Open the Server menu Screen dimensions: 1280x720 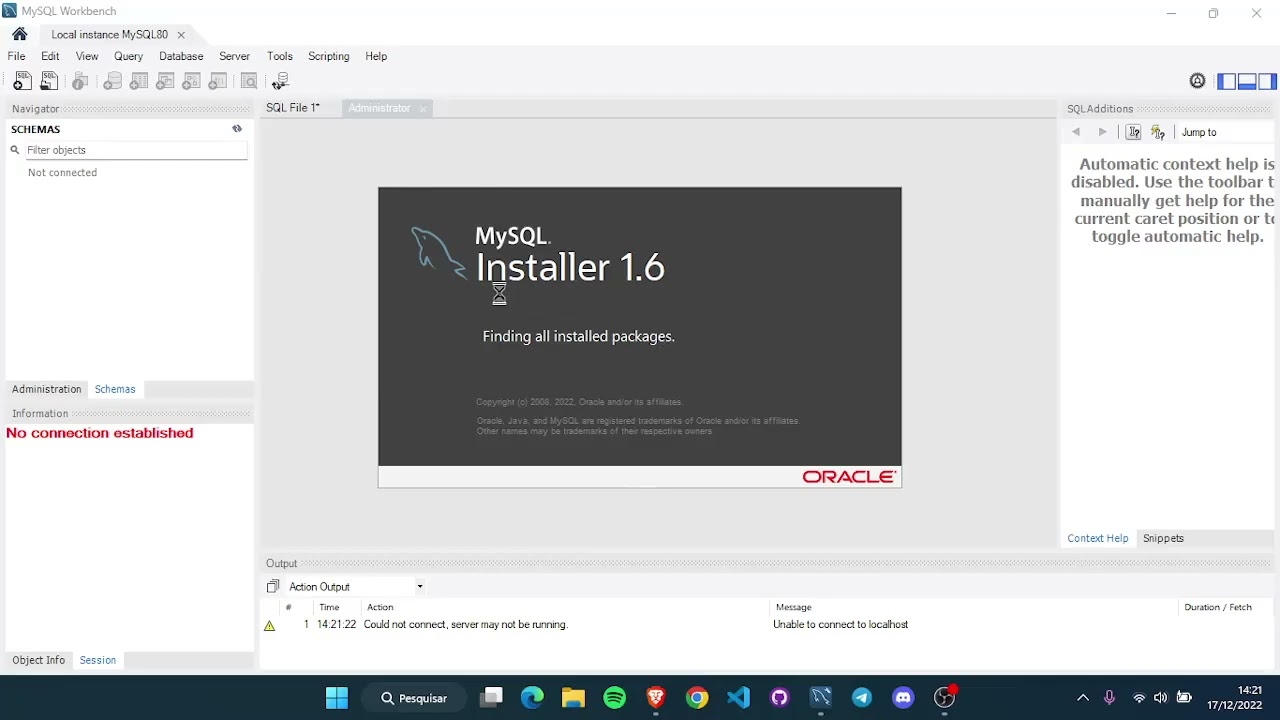click(234, 56)
